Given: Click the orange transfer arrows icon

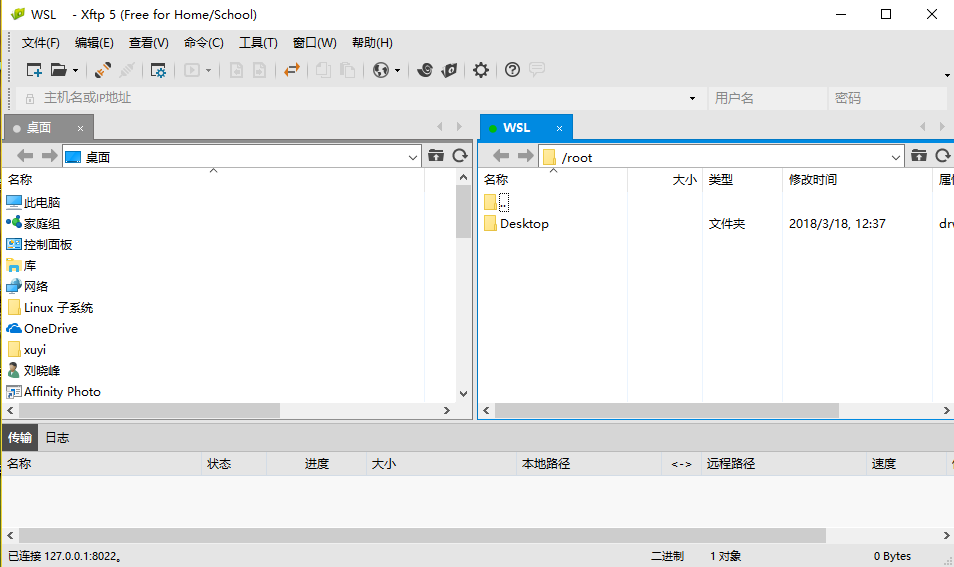Looking at the screenshot, I should (x=291, y=70).
